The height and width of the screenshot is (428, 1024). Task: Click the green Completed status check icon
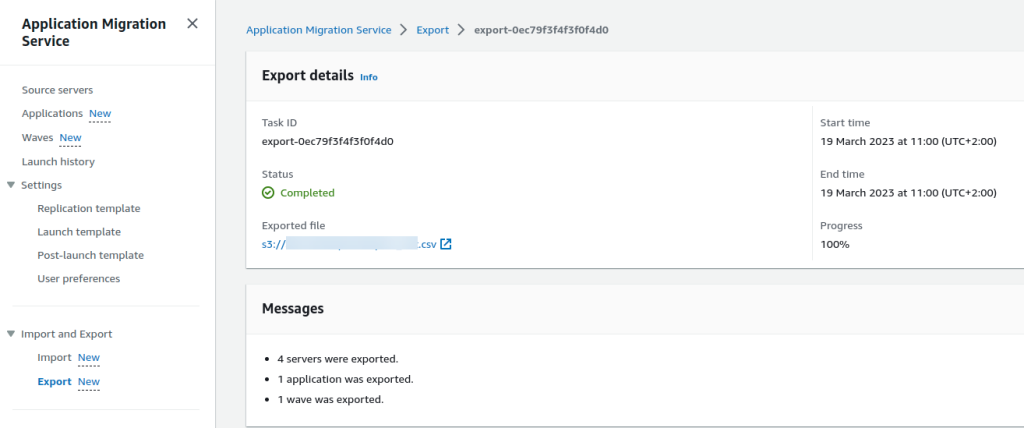click(268, 193)
